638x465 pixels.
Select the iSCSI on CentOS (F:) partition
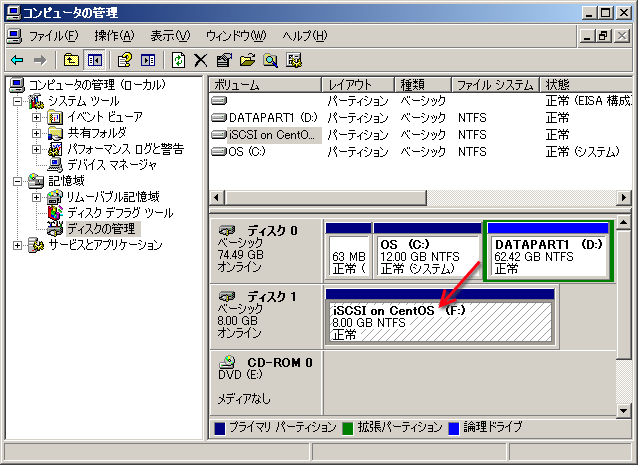tap(440, 318)
